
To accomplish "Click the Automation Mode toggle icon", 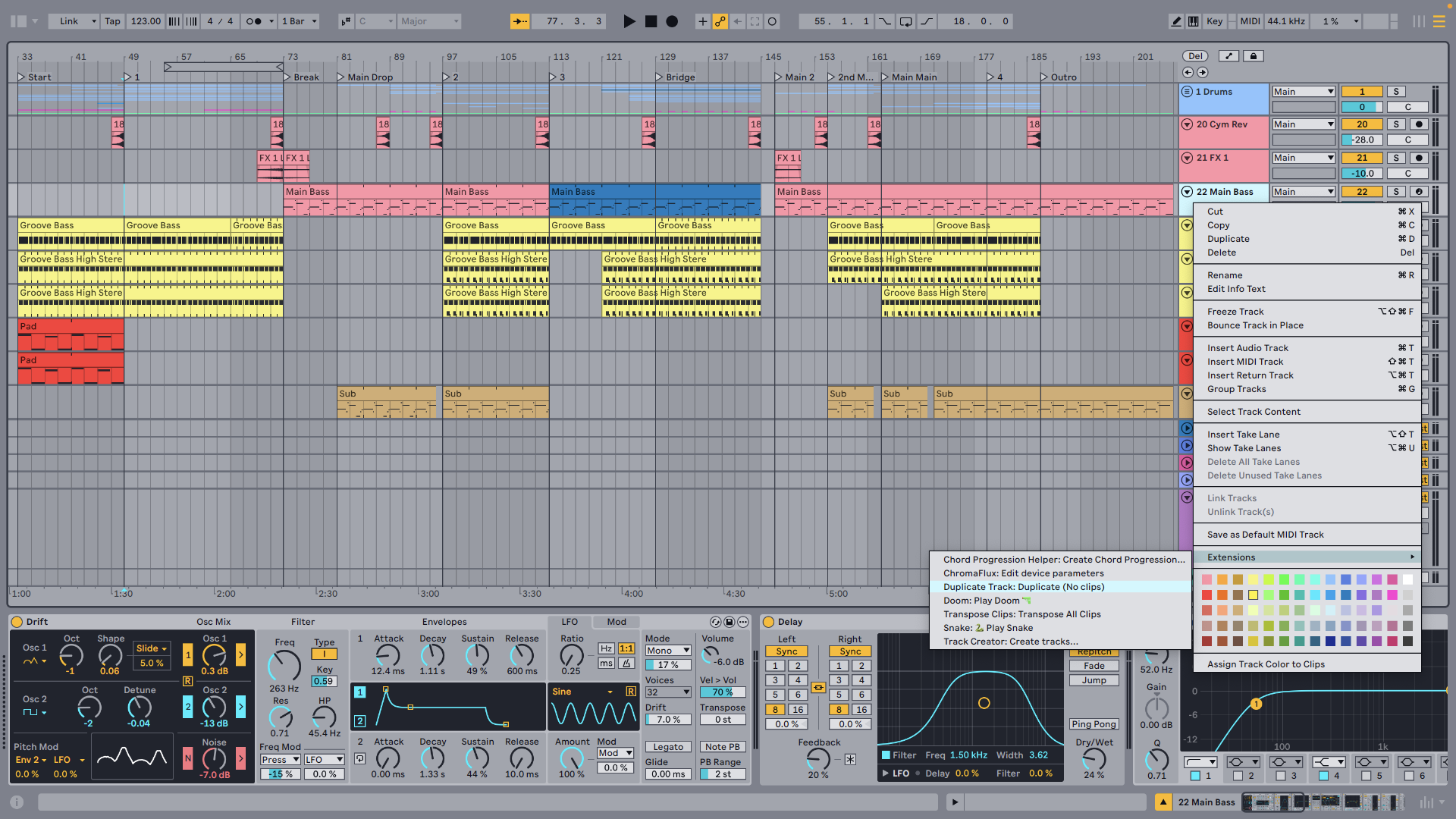I will coord(1228,56).
